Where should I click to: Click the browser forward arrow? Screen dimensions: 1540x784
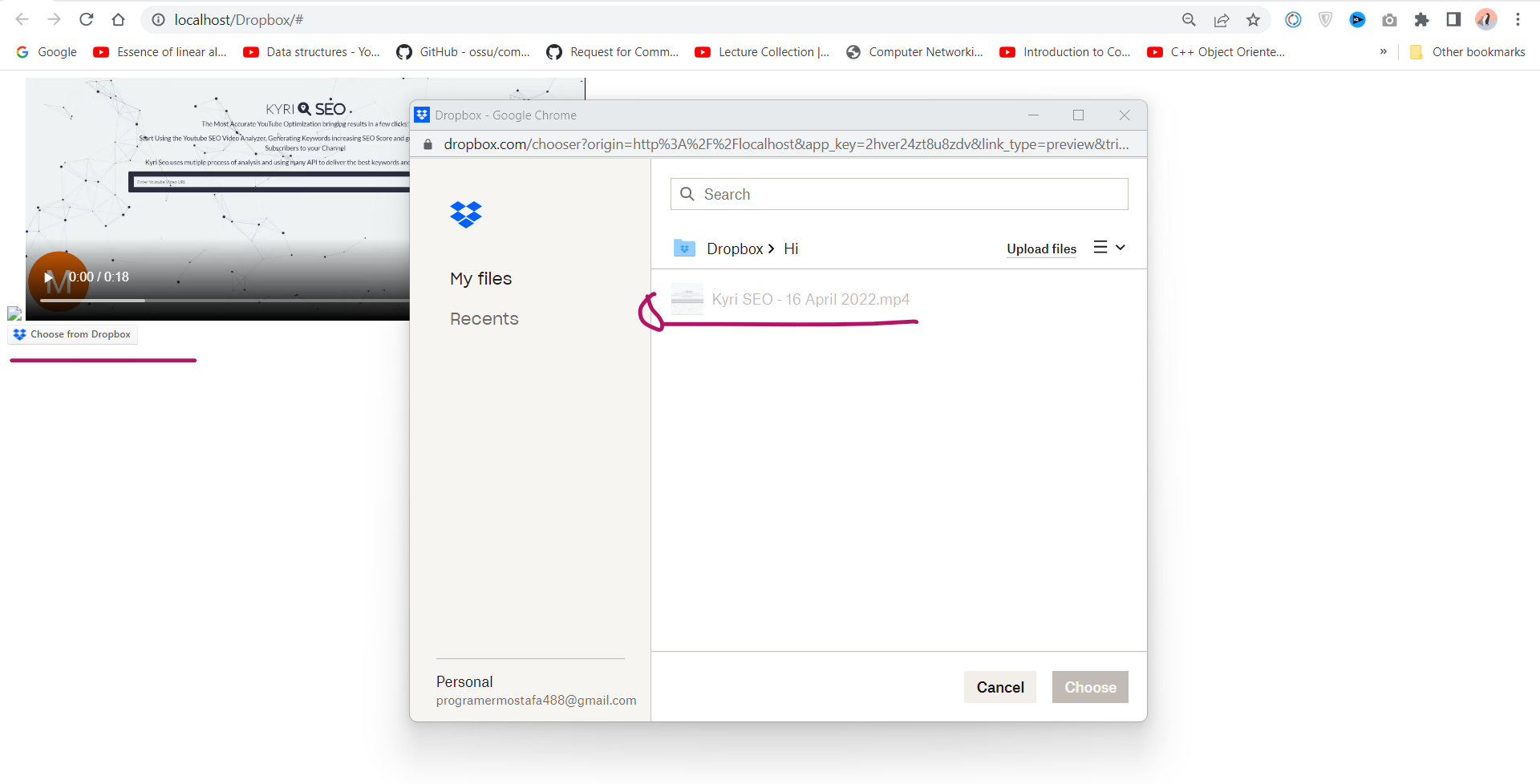point(55,19)
